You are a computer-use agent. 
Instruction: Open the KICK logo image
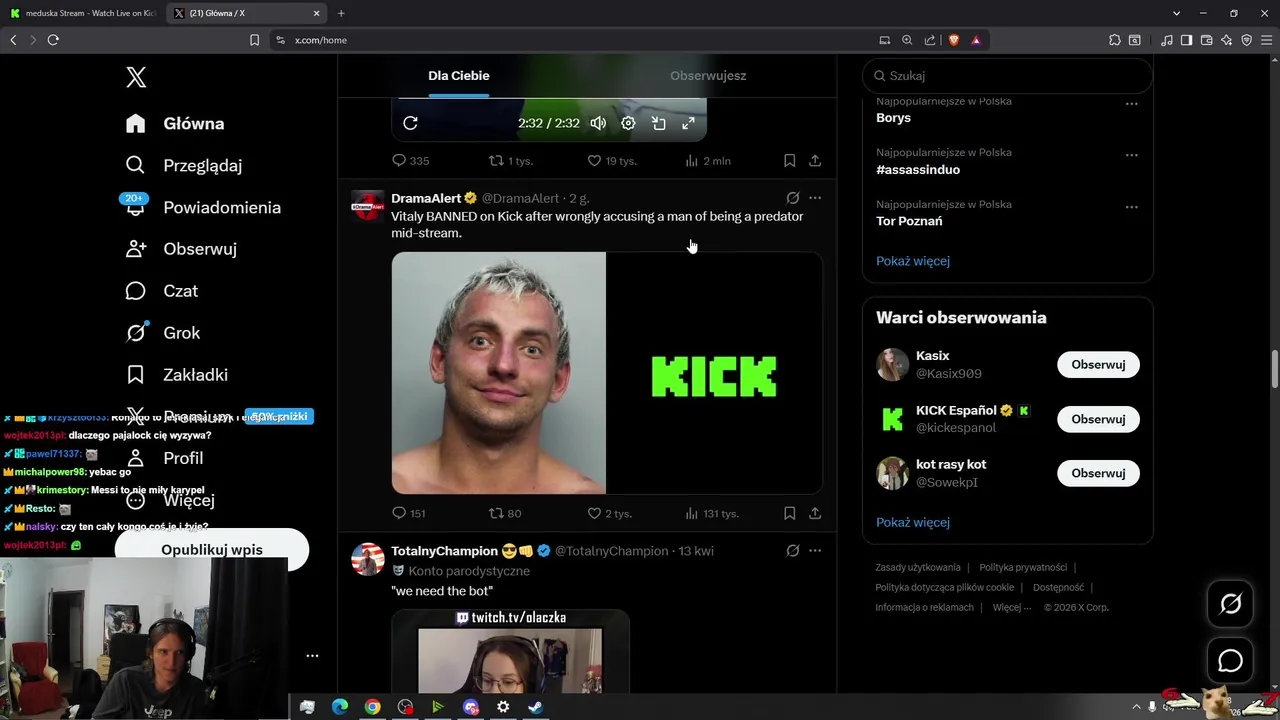pyautogui.click(x=714, y=373)
